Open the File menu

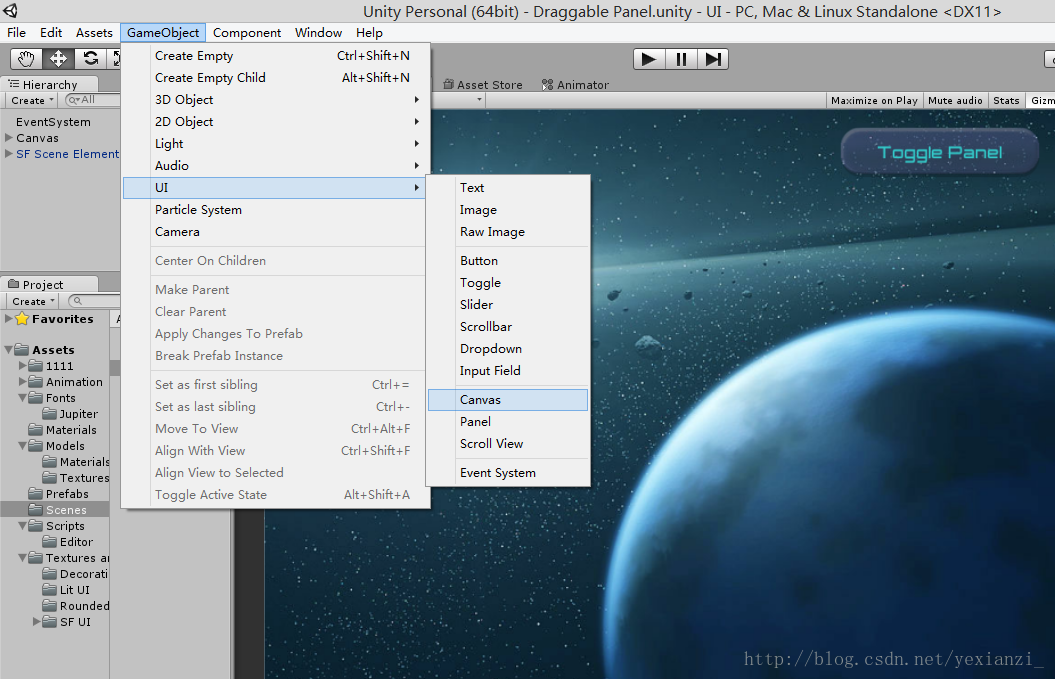point(16,32)
